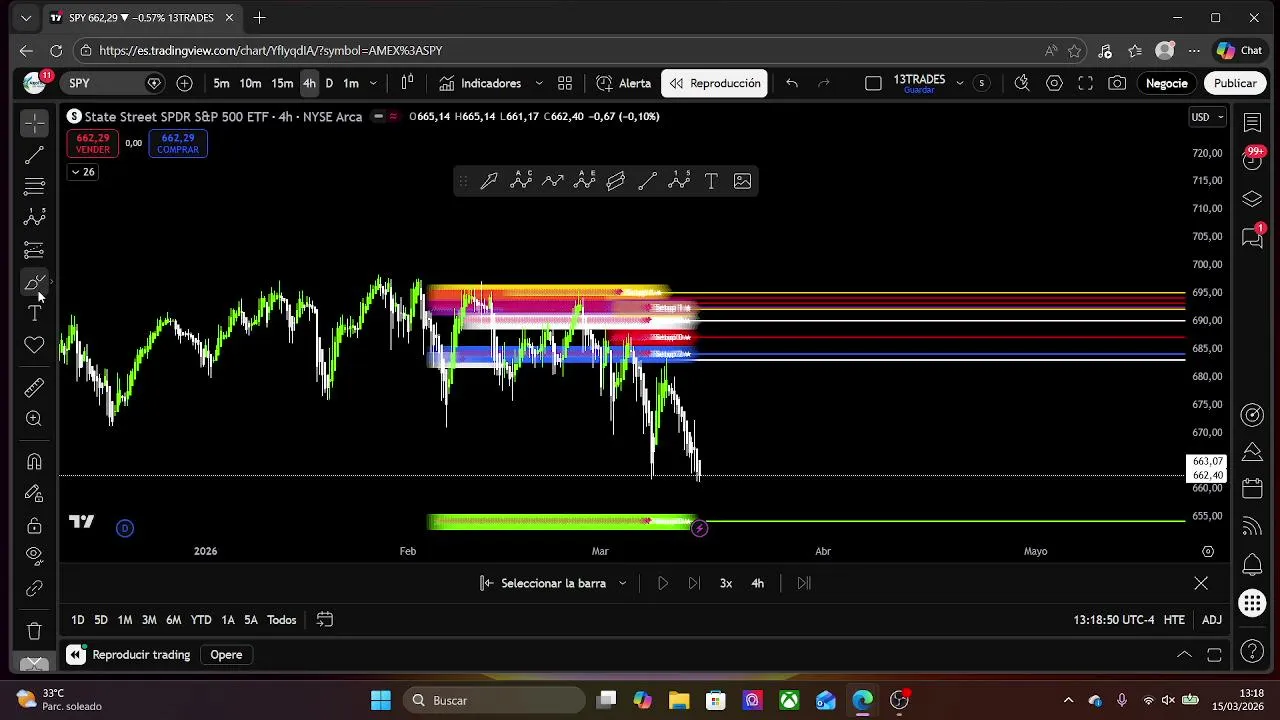Select the trend line drawing tool
Image resolution: width=1280 pixels, height=720 pixels.
(34, 155)
